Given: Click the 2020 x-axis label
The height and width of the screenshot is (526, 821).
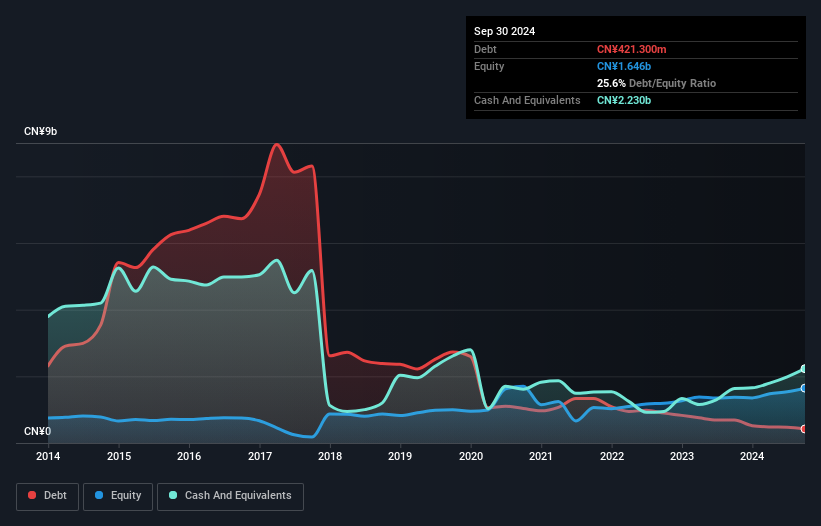Looking at the screenshot, I should pyautogui.click(x=471, y=456).
